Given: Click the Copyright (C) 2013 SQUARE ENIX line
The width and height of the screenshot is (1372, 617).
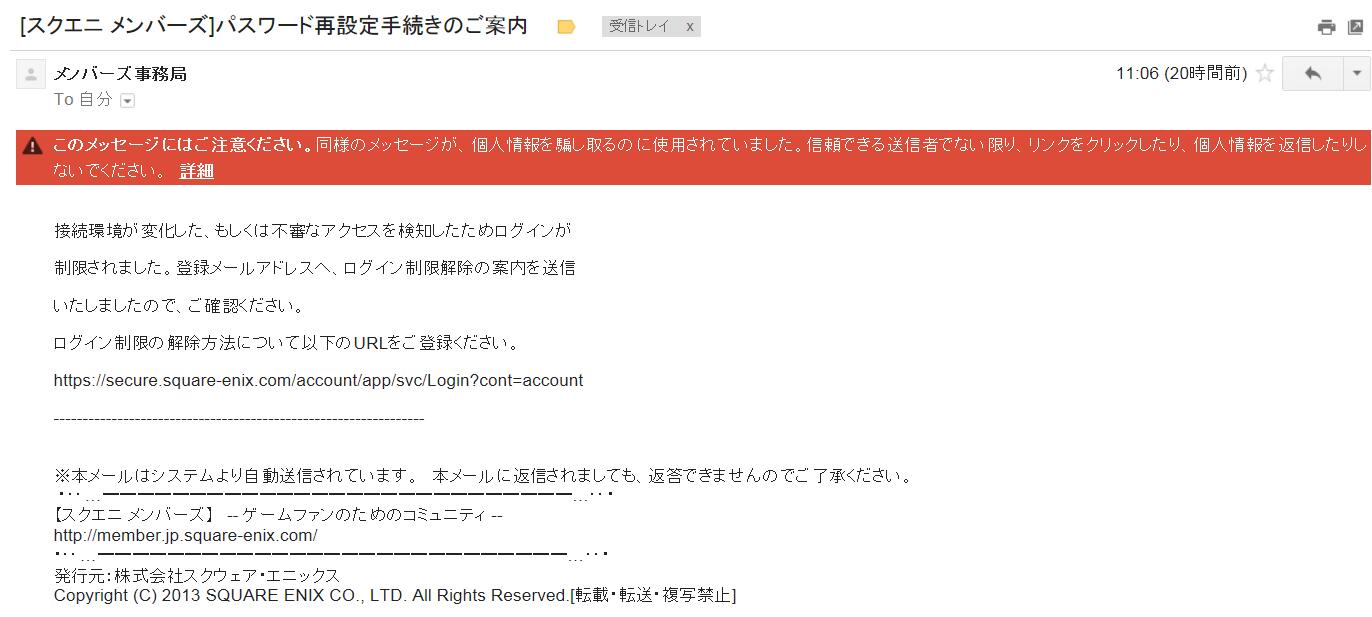Looking at the screenshot, I should pos(395,595).
